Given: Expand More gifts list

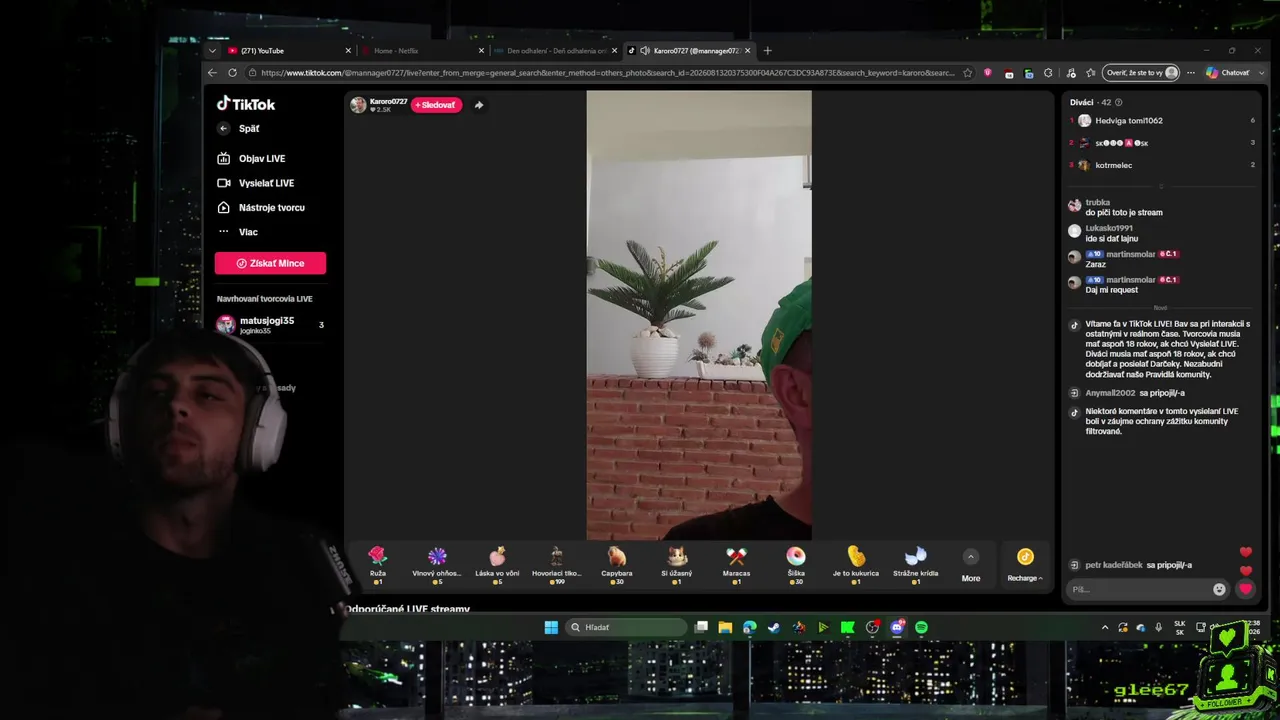Looking at the screenshot, I should pos(971,565).
